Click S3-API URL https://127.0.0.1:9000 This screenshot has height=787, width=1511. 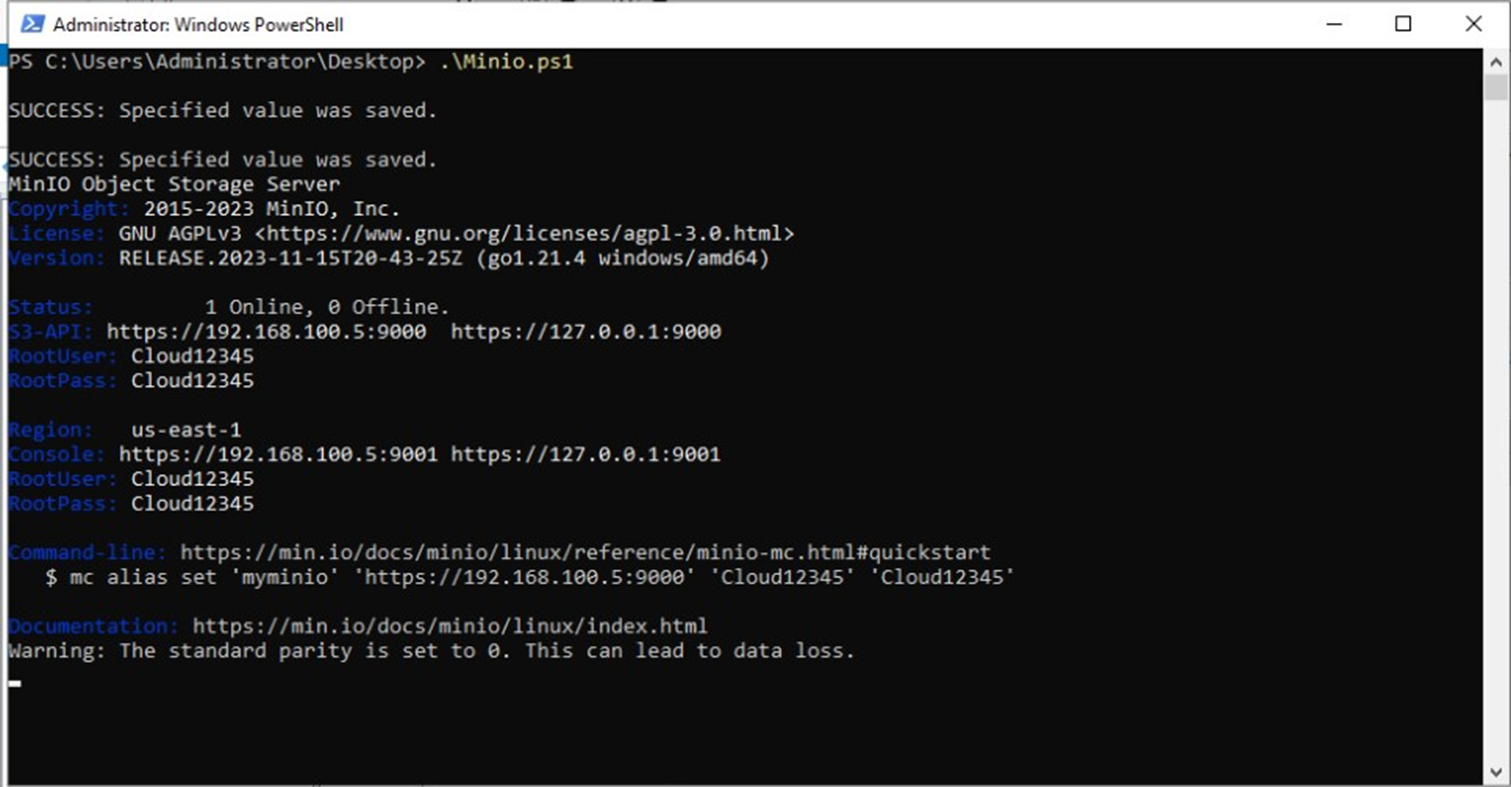586,332
